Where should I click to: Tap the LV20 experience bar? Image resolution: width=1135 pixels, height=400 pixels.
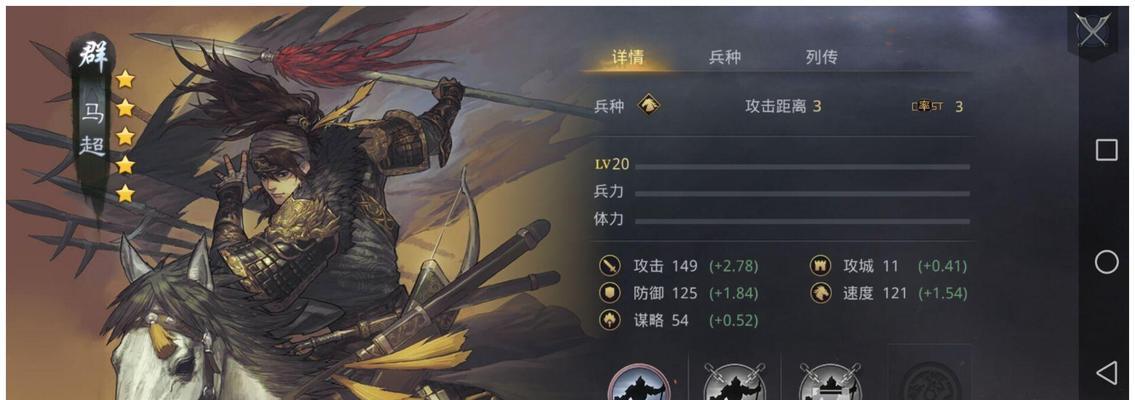pos(802,166)
